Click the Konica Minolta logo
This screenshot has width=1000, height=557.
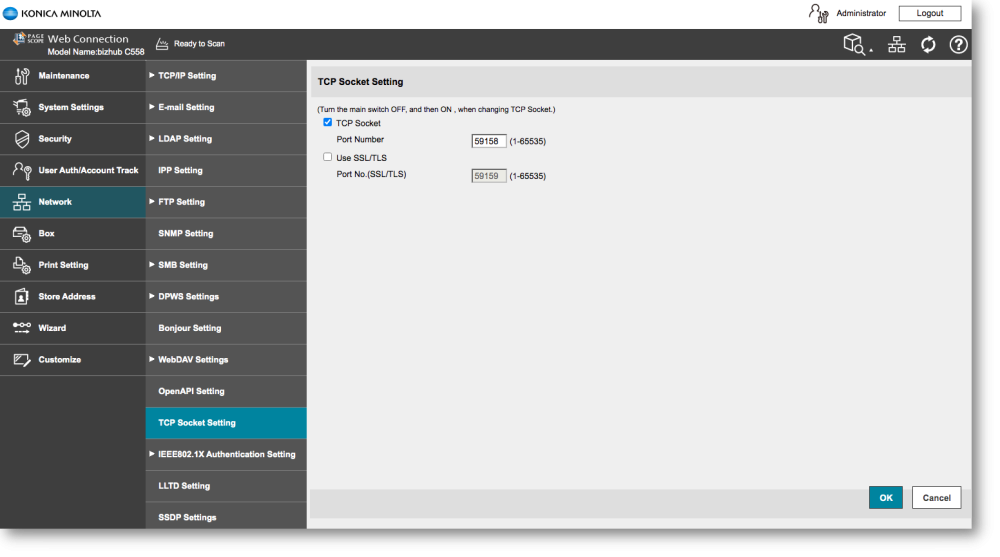(52, 13)
